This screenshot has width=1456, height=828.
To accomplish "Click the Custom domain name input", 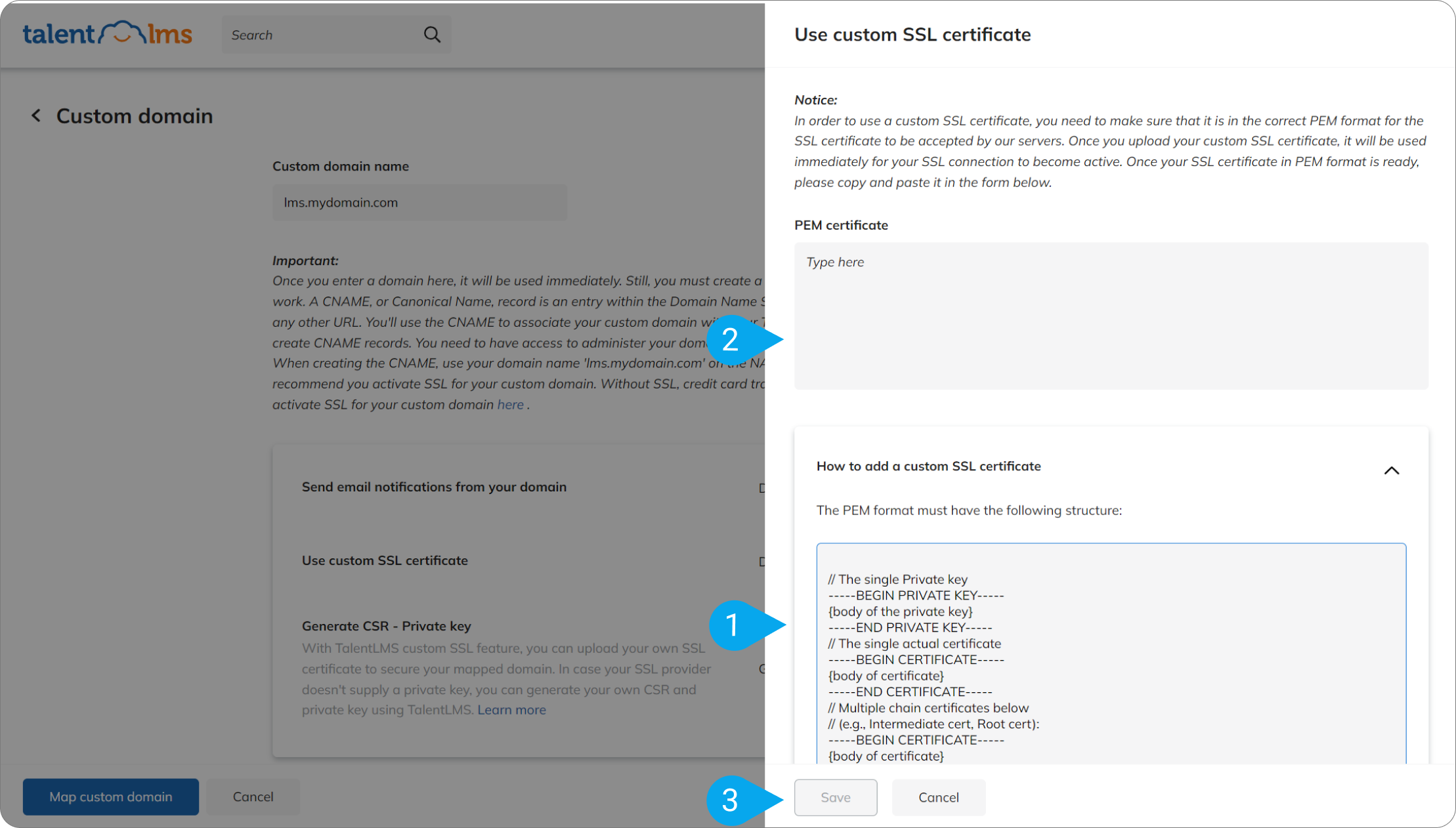I will [419, 203].
